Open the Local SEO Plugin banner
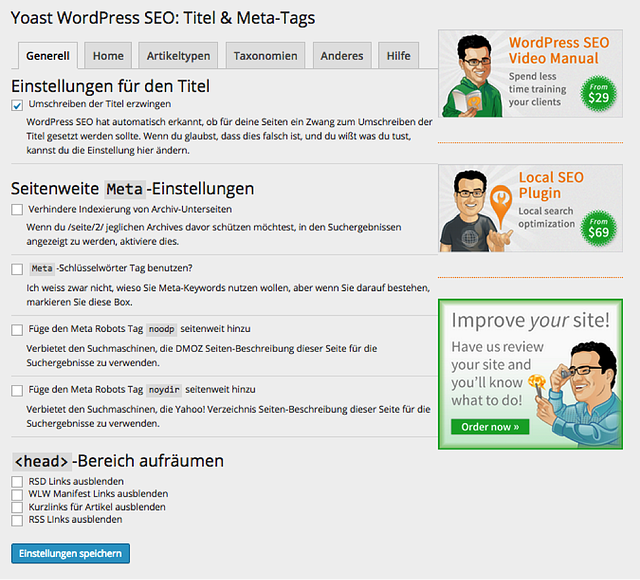The width and height of the screenshot is (640, 580). point(531,208)
